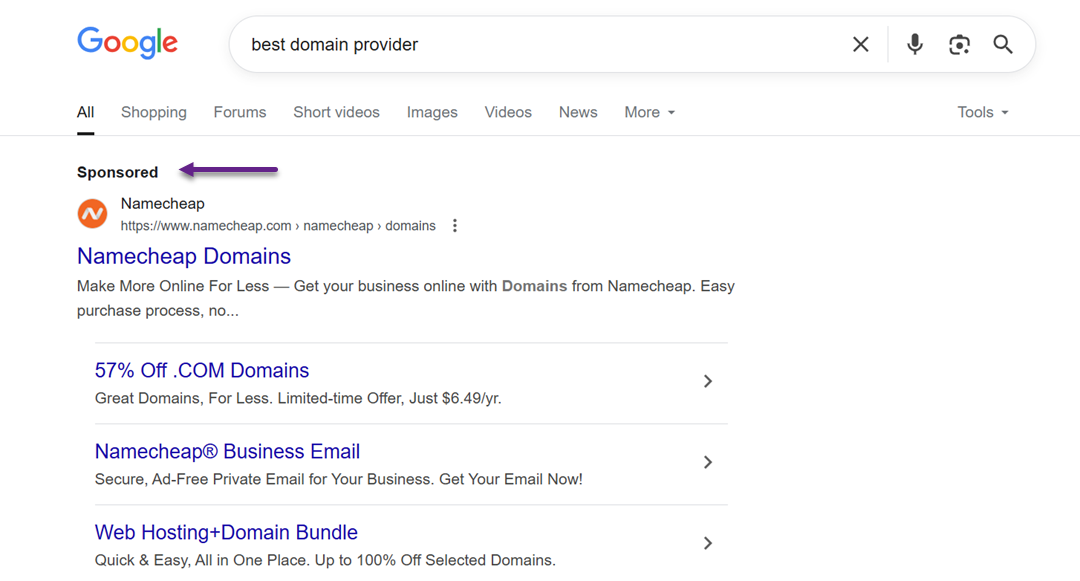Open Google Lens image search icon
The height and width of the screenshot is (581, 1080).
[x=959, y=45]
